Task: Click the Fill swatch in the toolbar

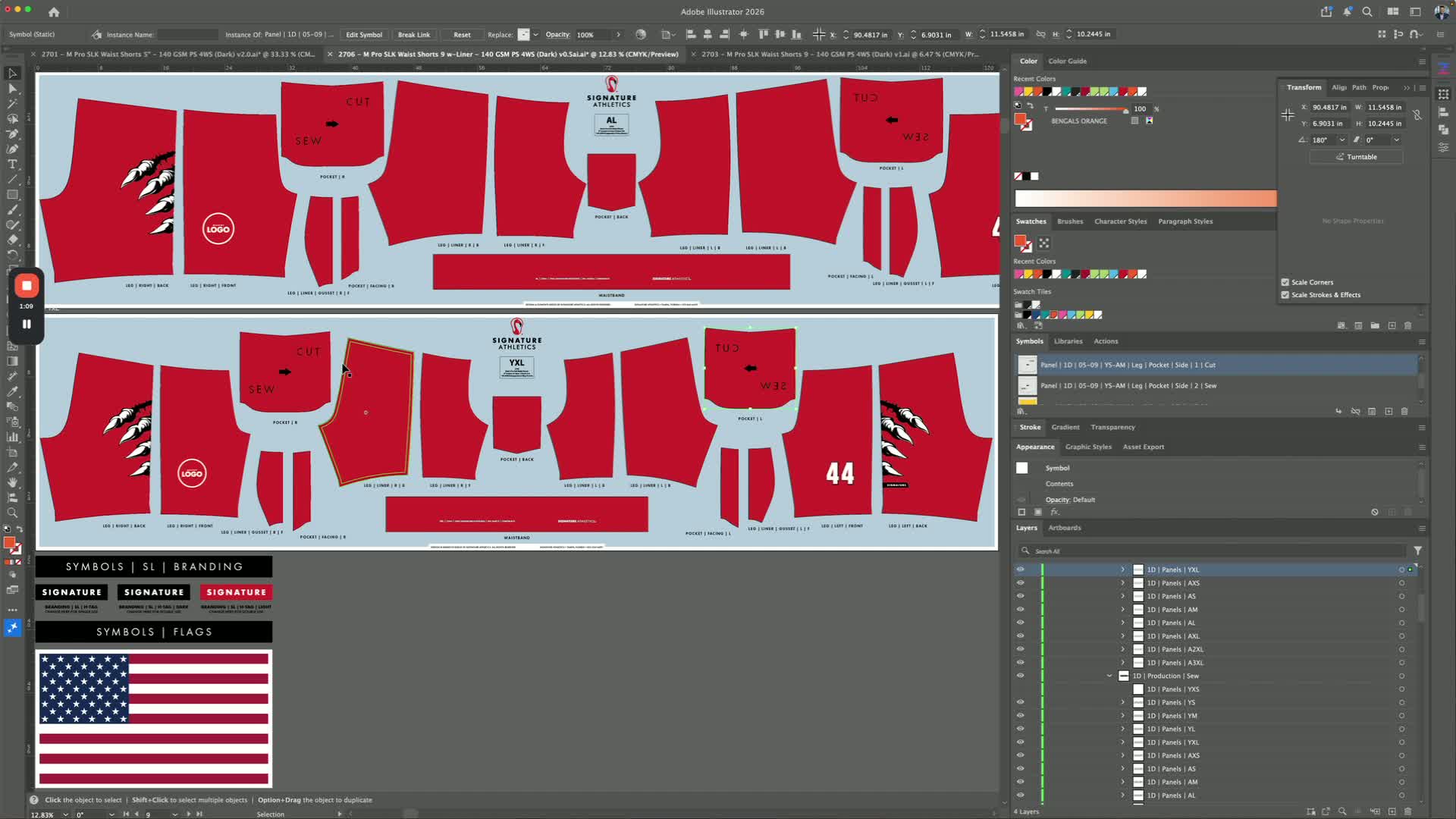Action: (9, 543)
